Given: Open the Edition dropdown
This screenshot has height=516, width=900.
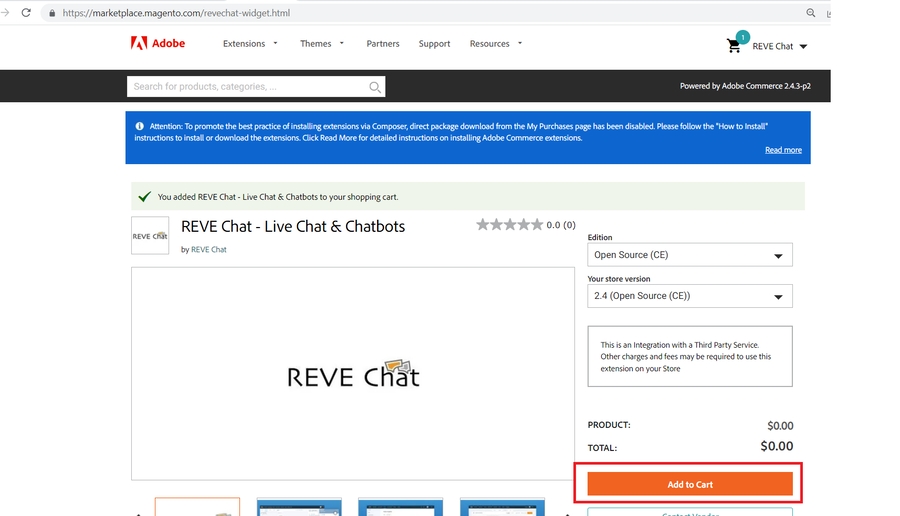Looking at the screenshot, I should tap(689, 255).
